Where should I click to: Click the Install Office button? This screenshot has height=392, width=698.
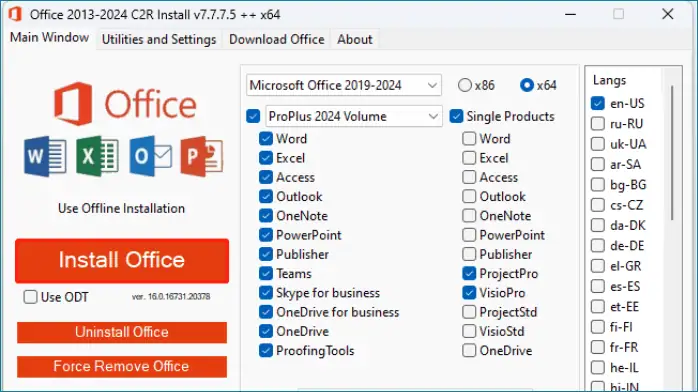pyautogui.click(x=122, y=261)
